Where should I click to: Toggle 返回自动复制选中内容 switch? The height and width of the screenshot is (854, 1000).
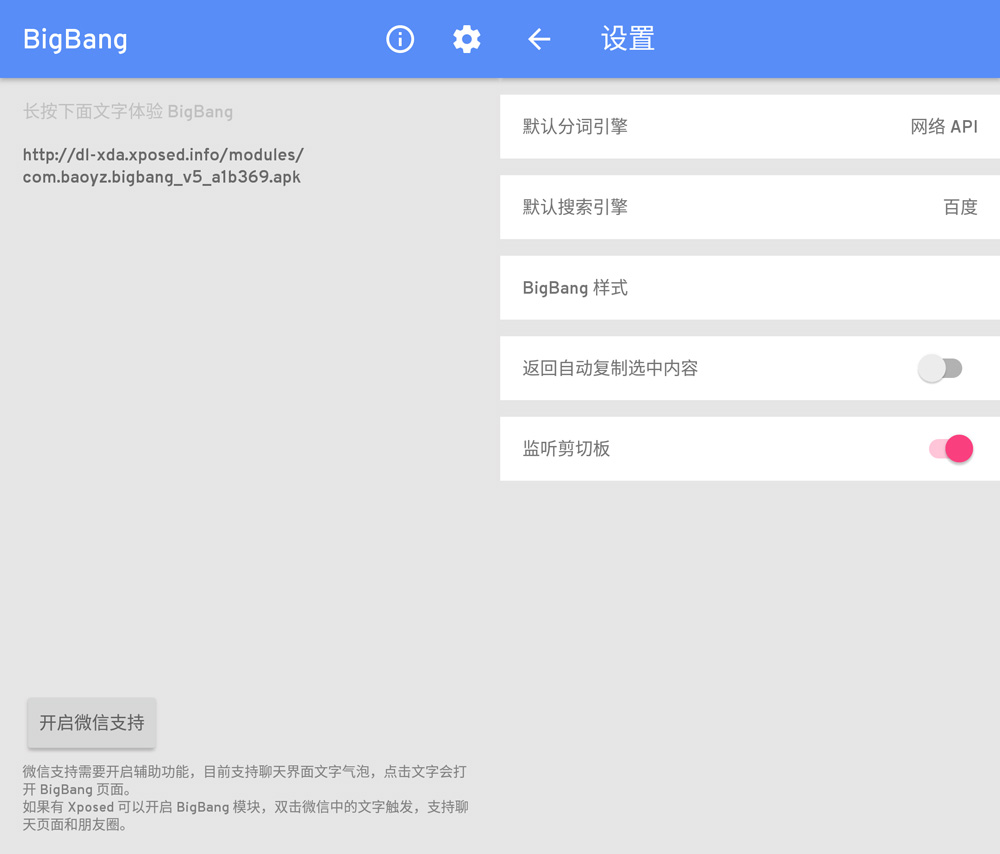pos(940,368)
